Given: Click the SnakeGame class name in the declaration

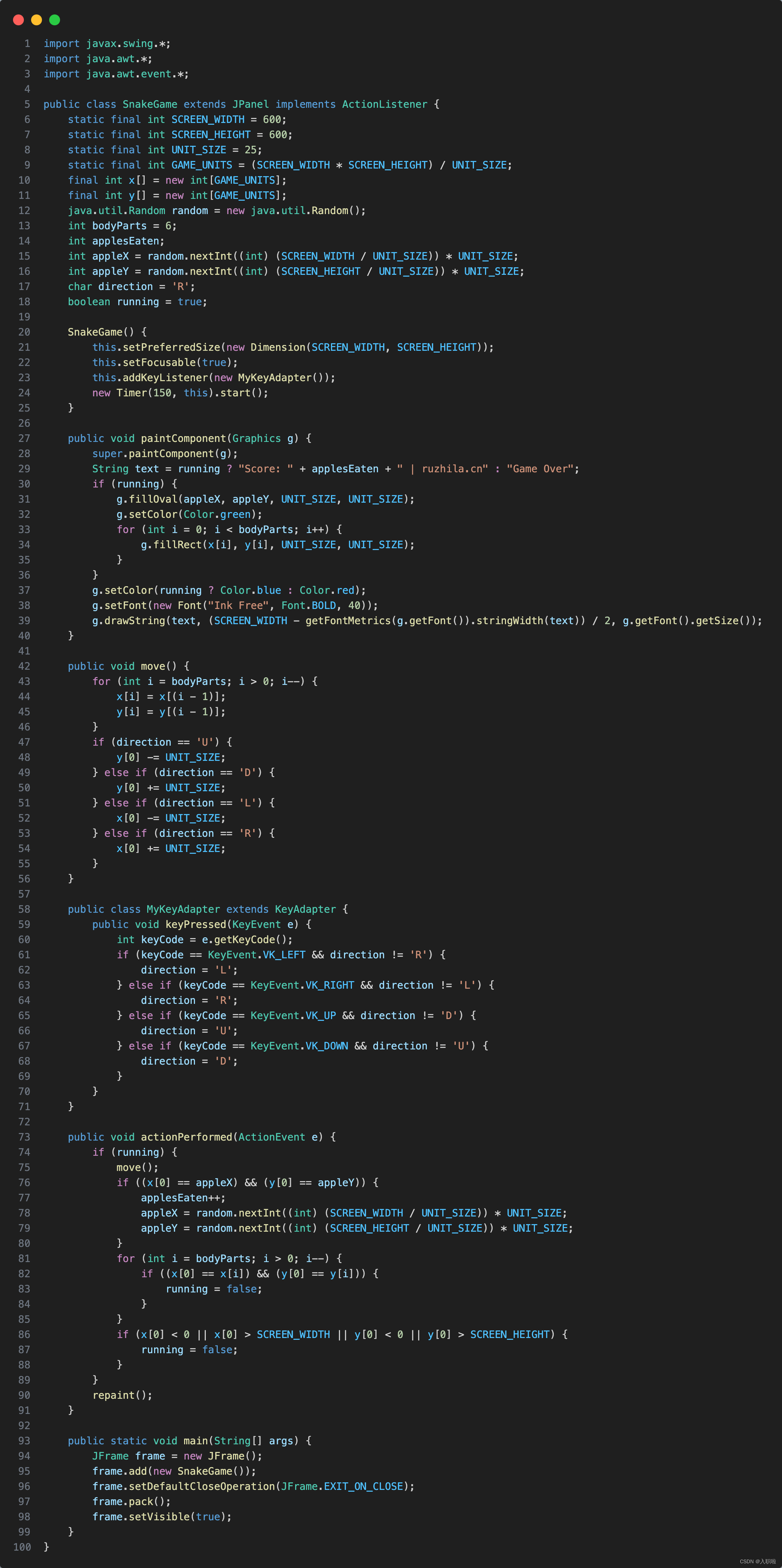Looking at the screenshot, I should click(x=150, y=104).
